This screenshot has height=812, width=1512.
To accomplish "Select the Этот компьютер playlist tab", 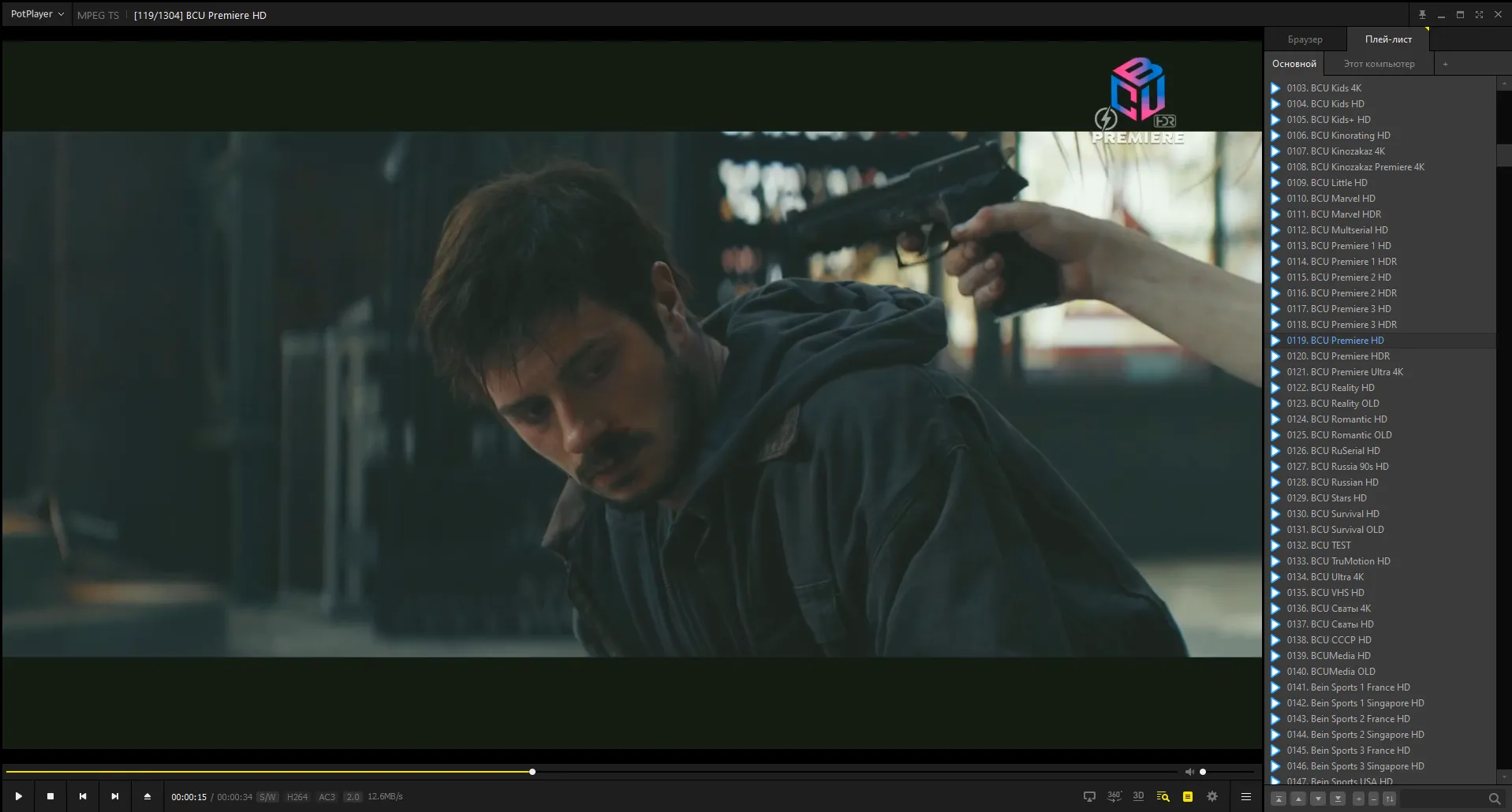I will point(1379,64).
